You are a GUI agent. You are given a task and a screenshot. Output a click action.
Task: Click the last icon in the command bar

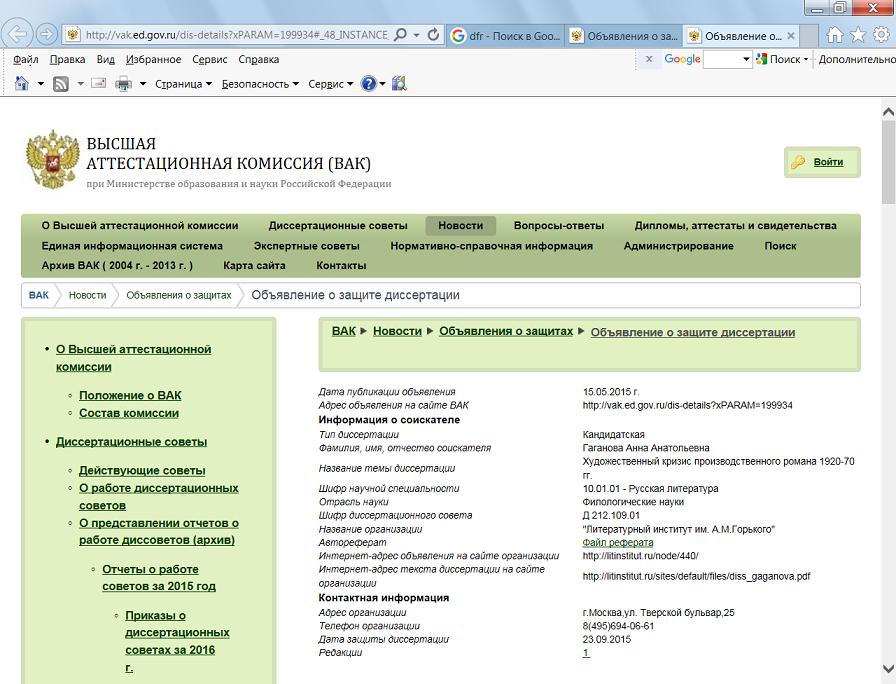point(399,83)
